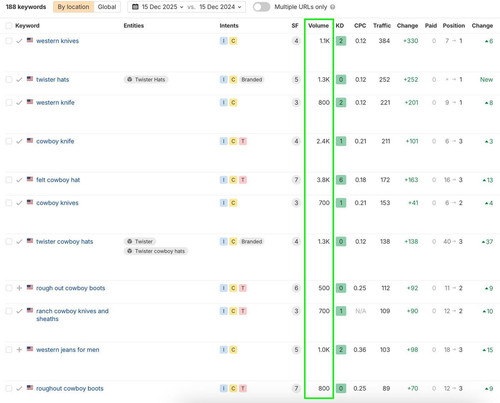This screenshot has height=403, width=500.
Task: Click the checkmark icon for felt cowboy hat
Action: [19, 180]
